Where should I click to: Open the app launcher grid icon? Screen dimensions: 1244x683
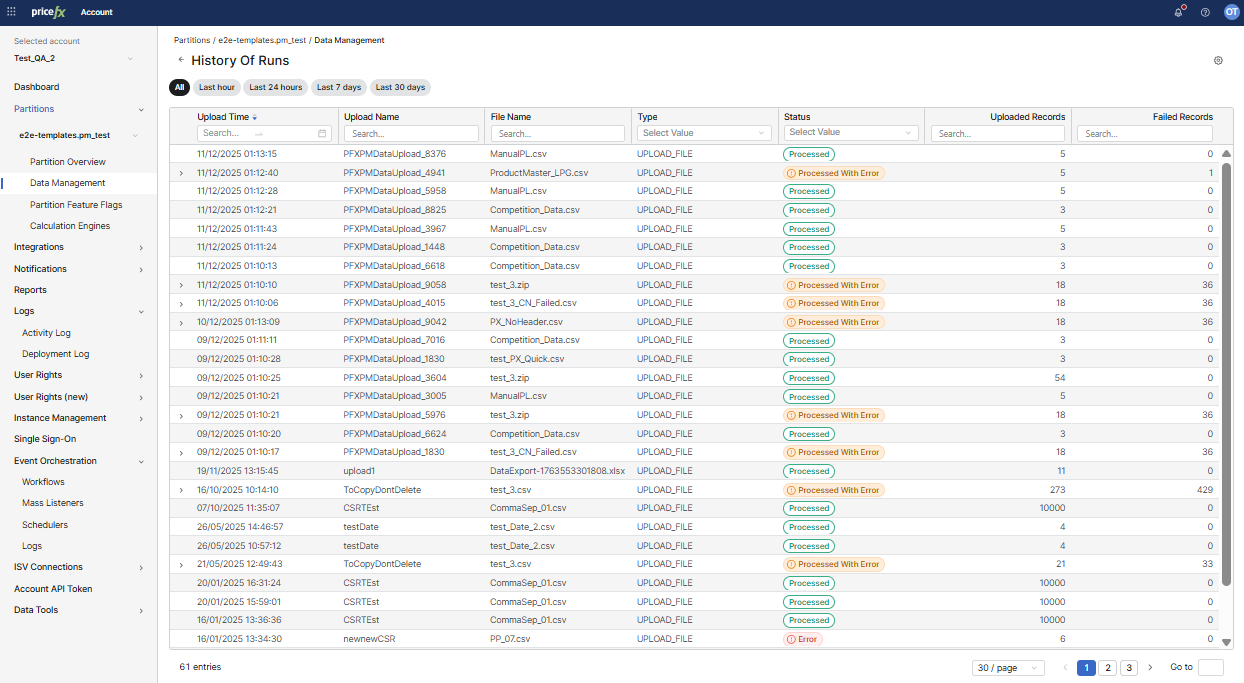[11, 12]
